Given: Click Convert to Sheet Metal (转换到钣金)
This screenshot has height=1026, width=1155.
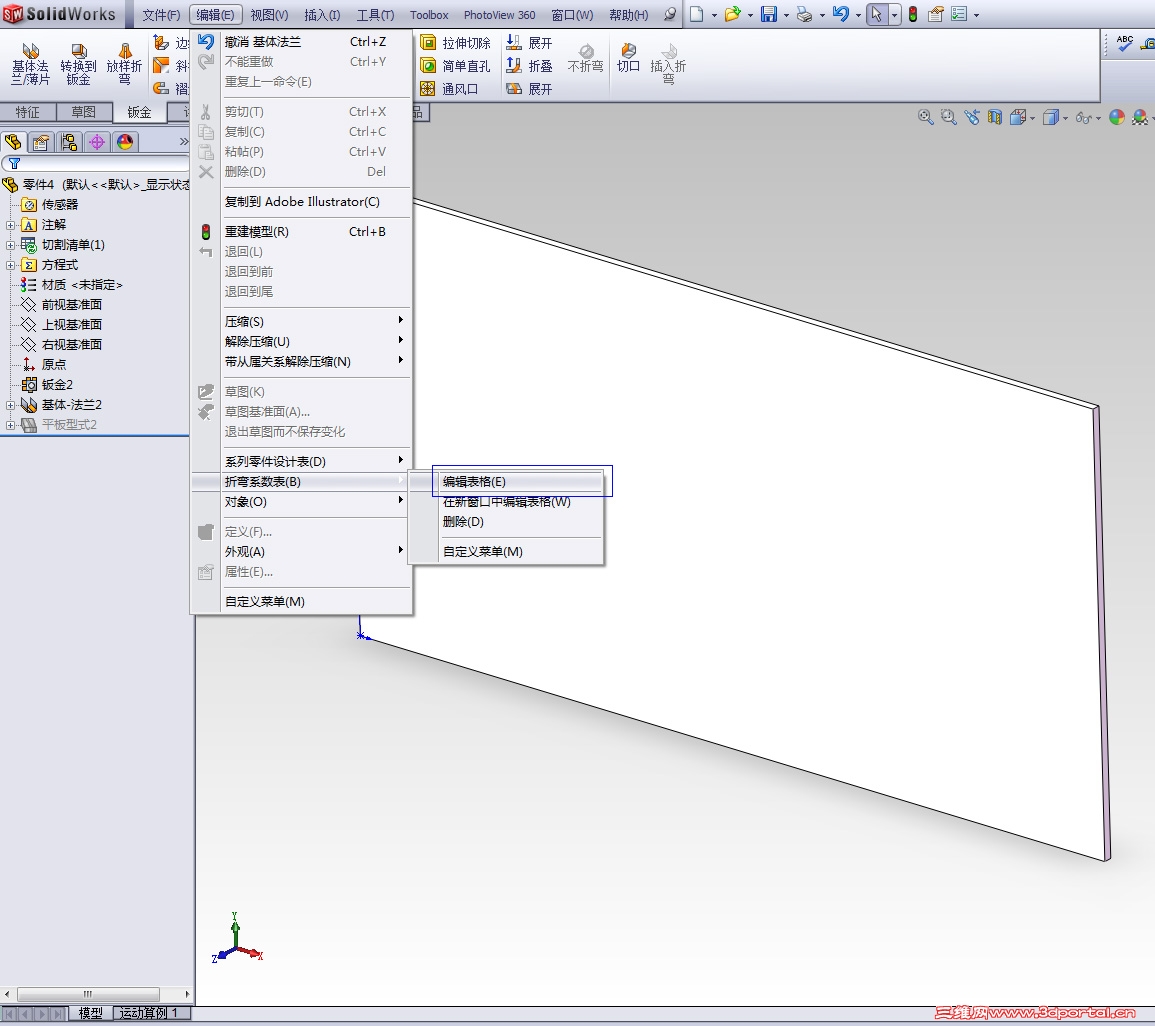Looking at the screenshot, I should tap(78, 64).
